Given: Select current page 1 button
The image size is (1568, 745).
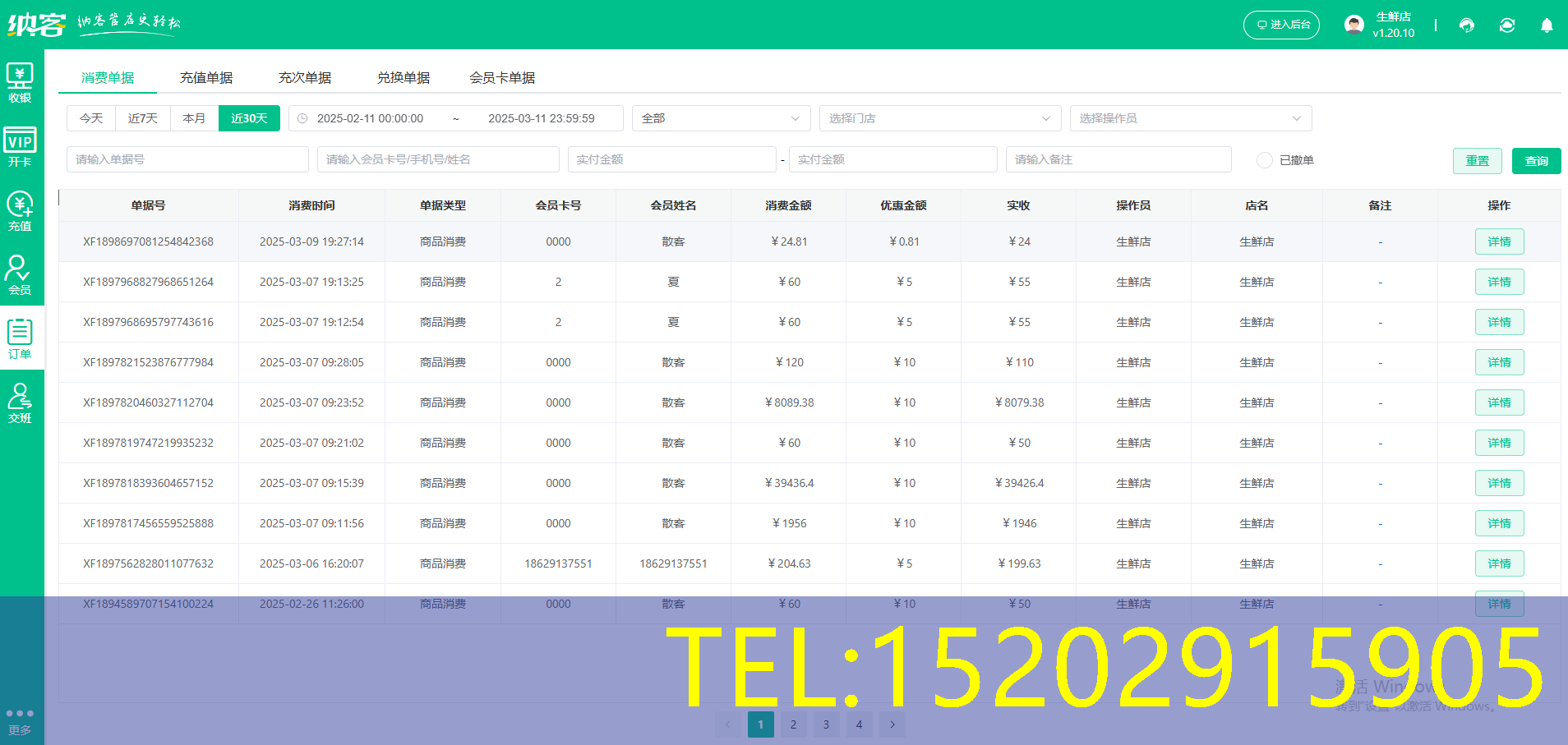Looking at the screenshot, I should pyautogui.click(x=761, y=724).
